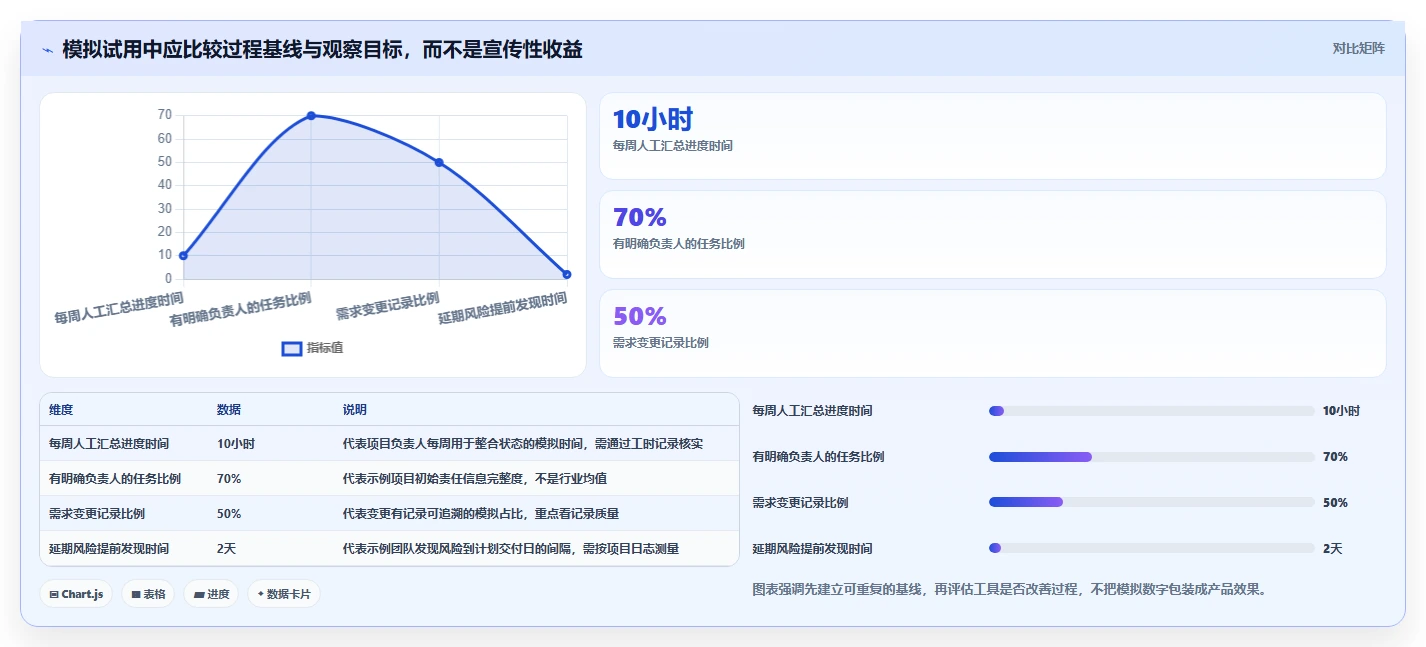Viewport: 1426px width, 647px height.
Task: Select table row cell 需求变更记录比例
Action: coord(97,514)
